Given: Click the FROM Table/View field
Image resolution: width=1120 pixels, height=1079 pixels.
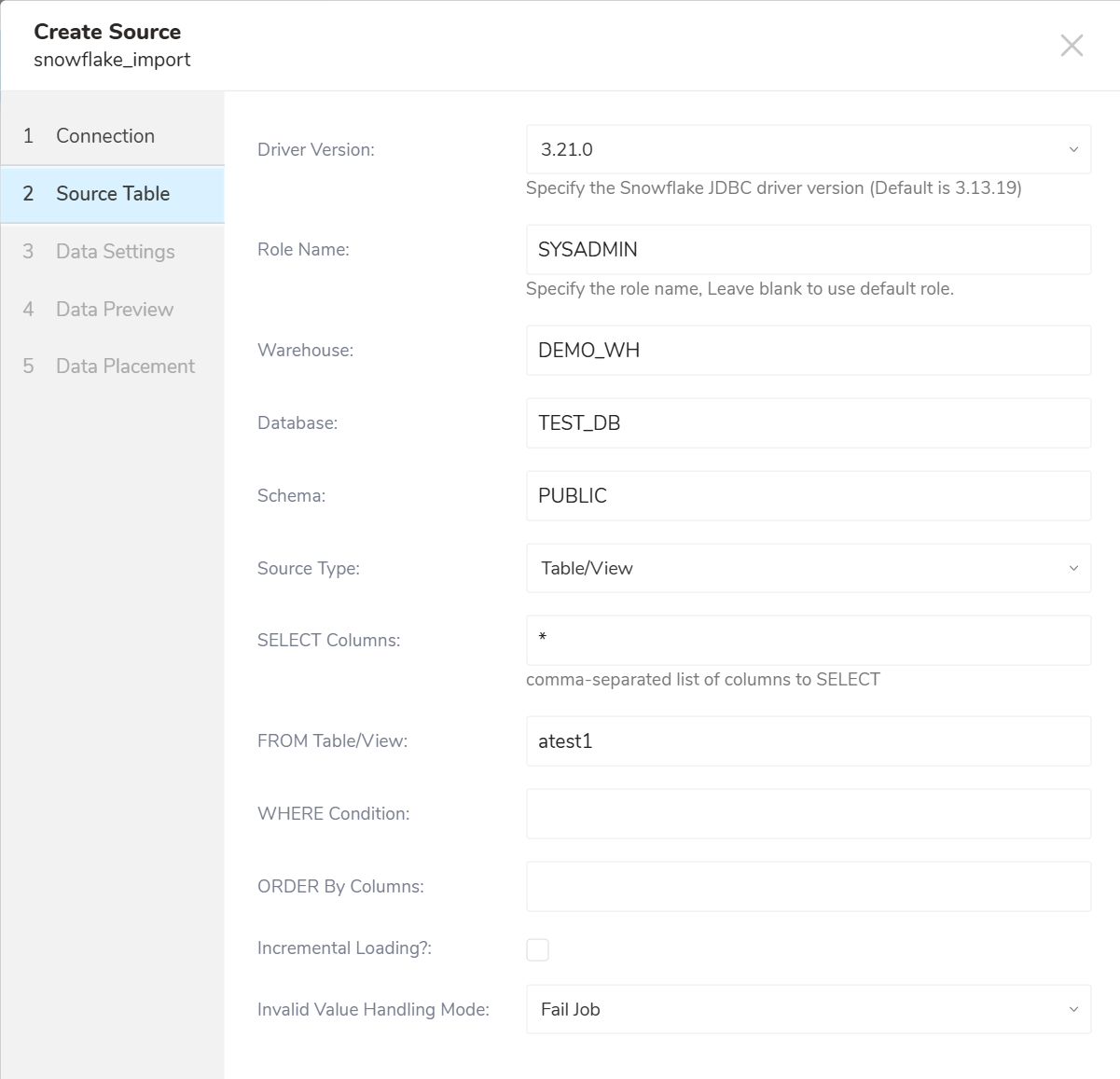Looking at the screenshot, I should (x=808, y=741).
